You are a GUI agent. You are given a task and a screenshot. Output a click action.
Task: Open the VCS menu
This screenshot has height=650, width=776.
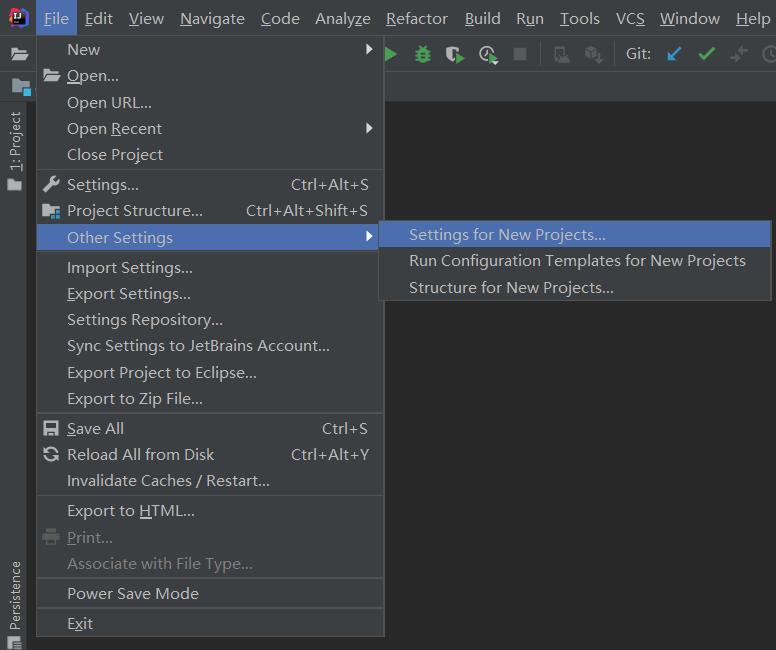click(x=630, y=18)
